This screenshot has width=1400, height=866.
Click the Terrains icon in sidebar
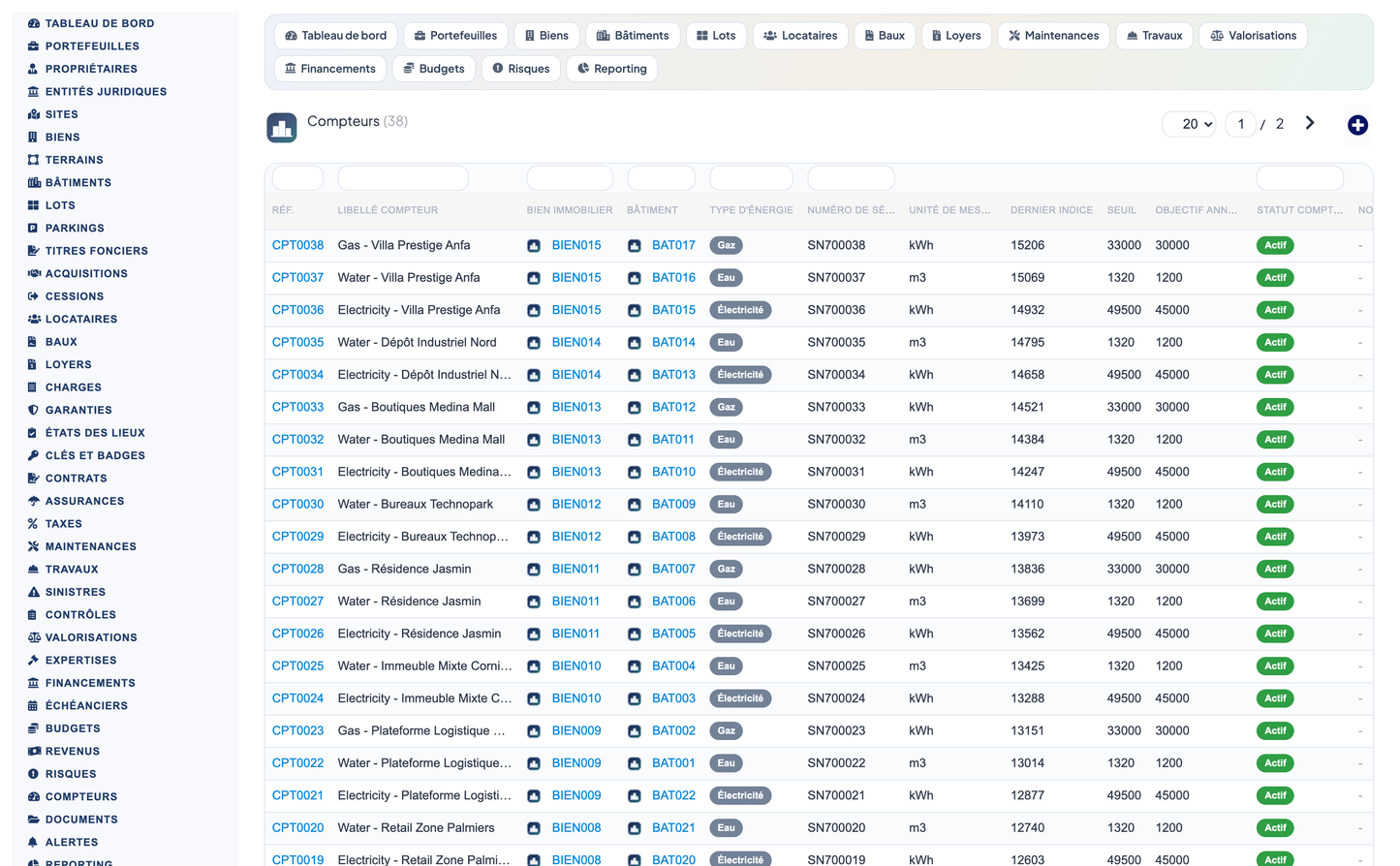[34, 160]
